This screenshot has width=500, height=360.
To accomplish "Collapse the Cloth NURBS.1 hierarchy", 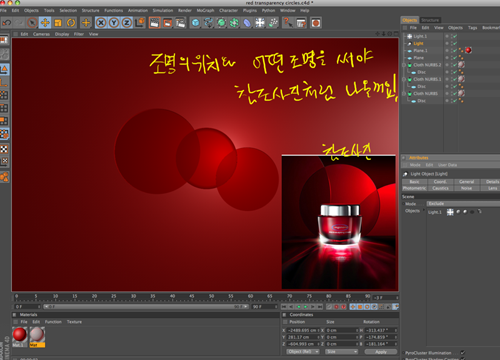I will click(404, 79).
